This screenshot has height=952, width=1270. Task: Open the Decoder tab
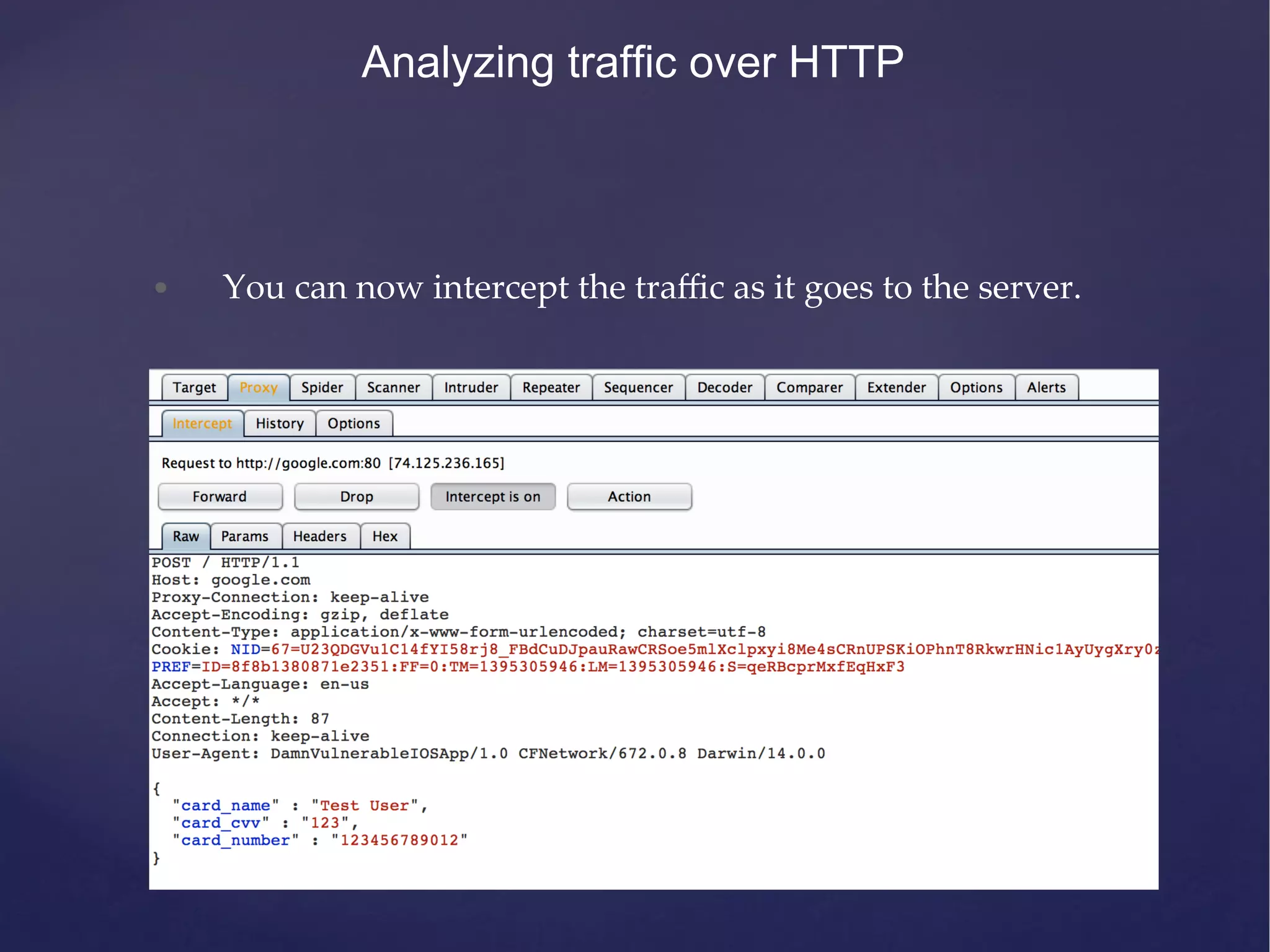[724, 387]
